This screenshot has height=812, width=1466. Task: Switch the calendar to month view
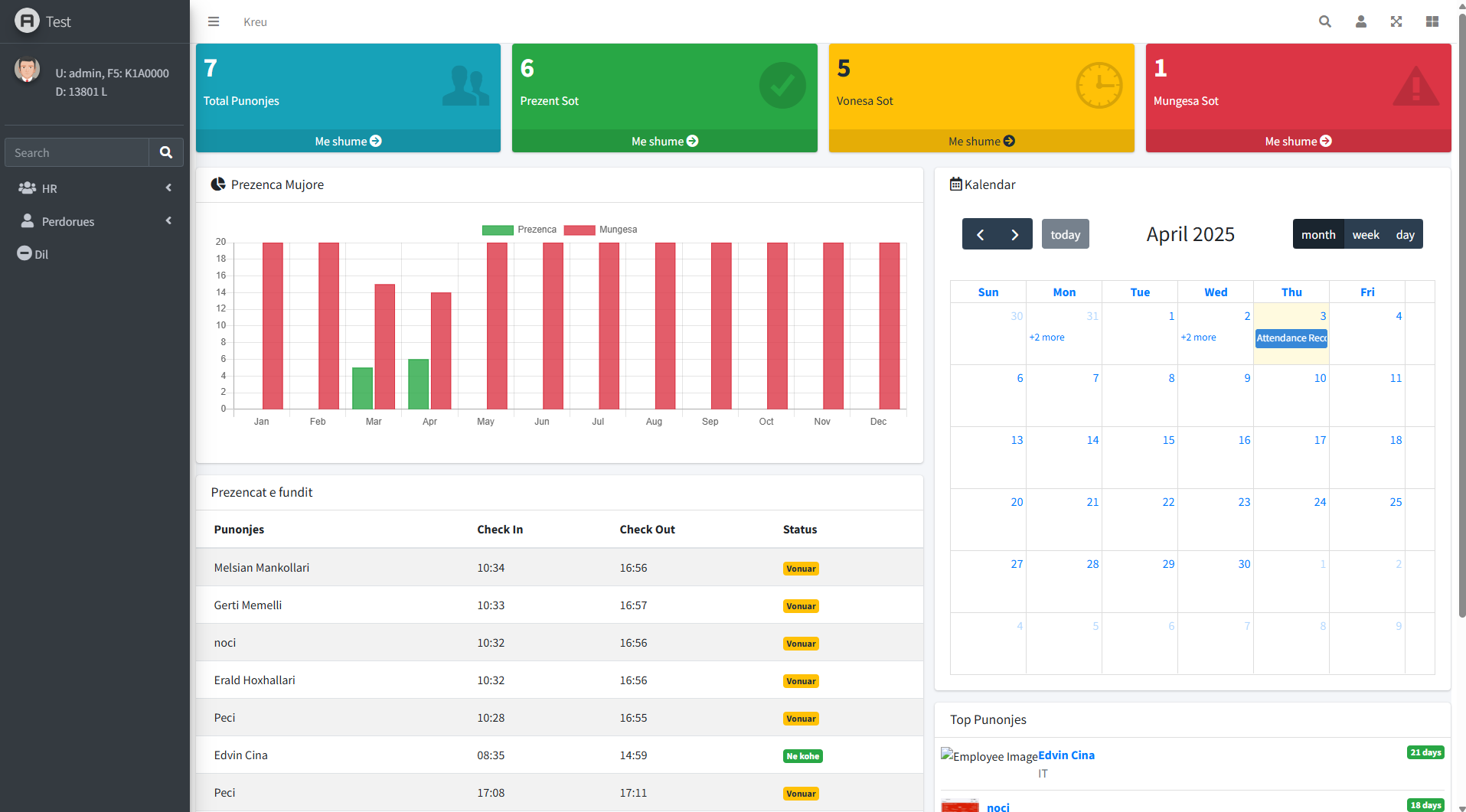coord(1318,233)
